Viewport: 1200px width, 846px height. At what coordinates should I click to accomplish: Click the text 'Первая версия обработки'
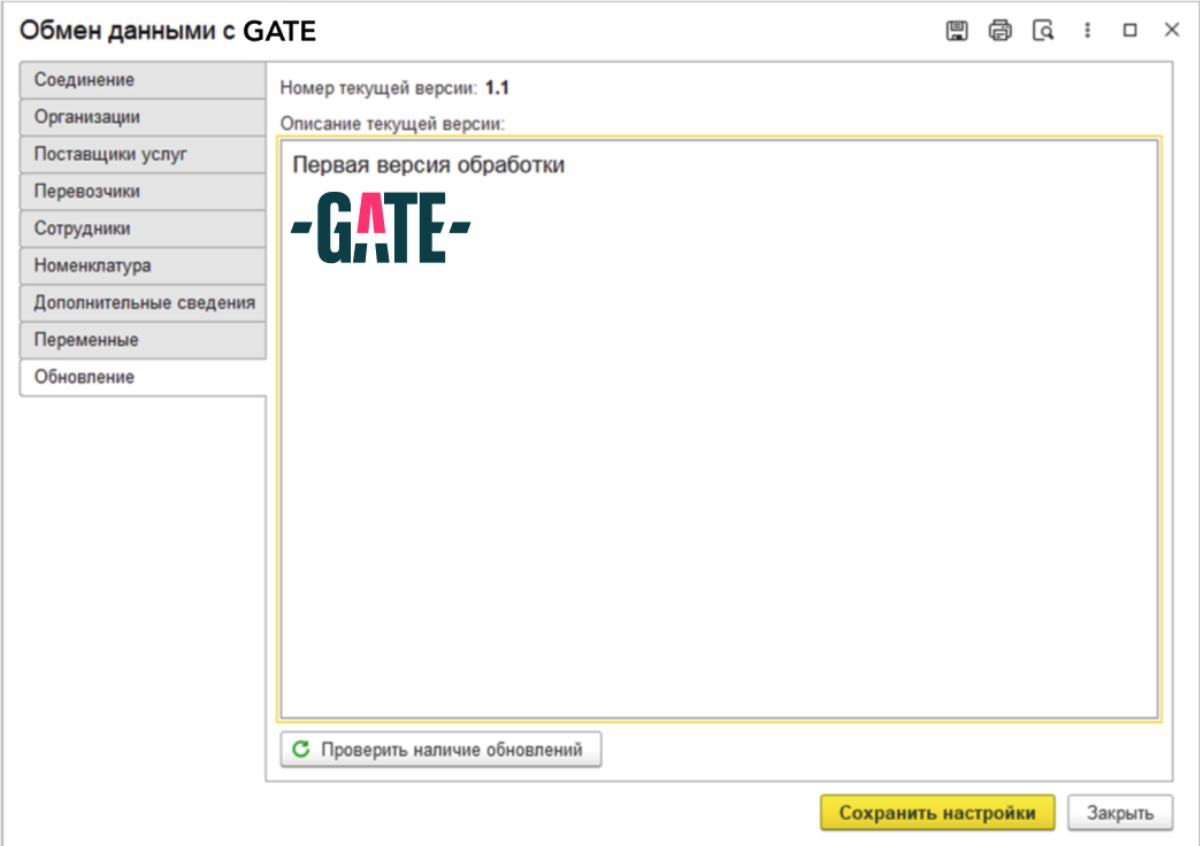428,165
